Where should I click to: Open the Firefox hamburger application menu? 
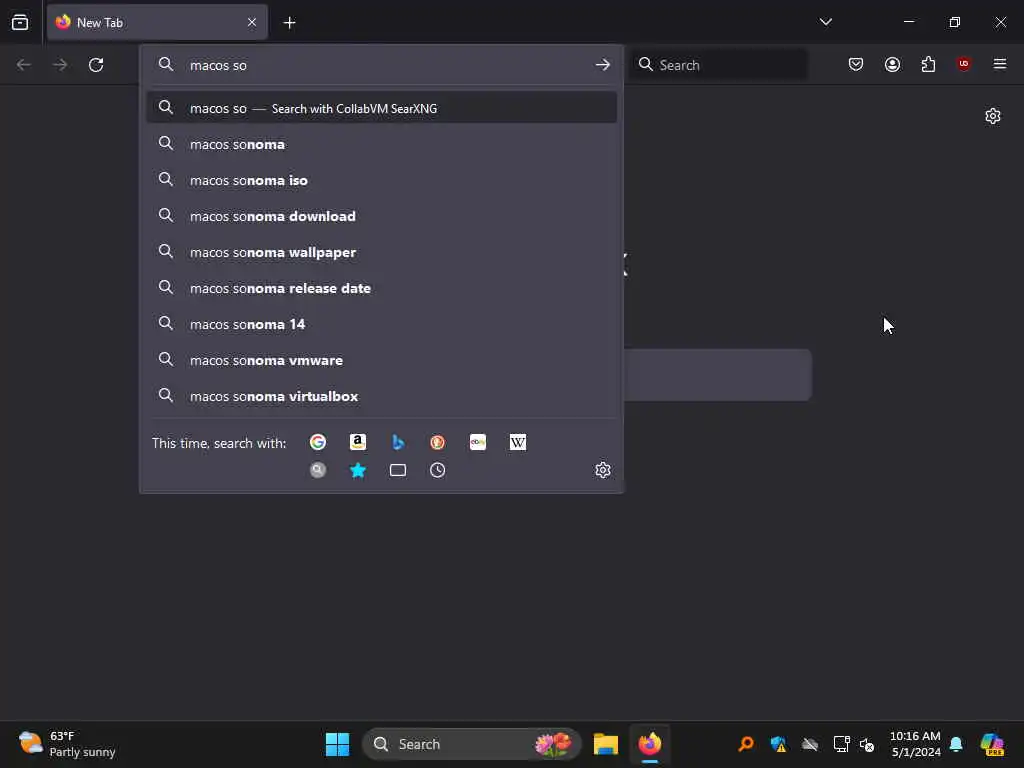tap(1000, 64)
